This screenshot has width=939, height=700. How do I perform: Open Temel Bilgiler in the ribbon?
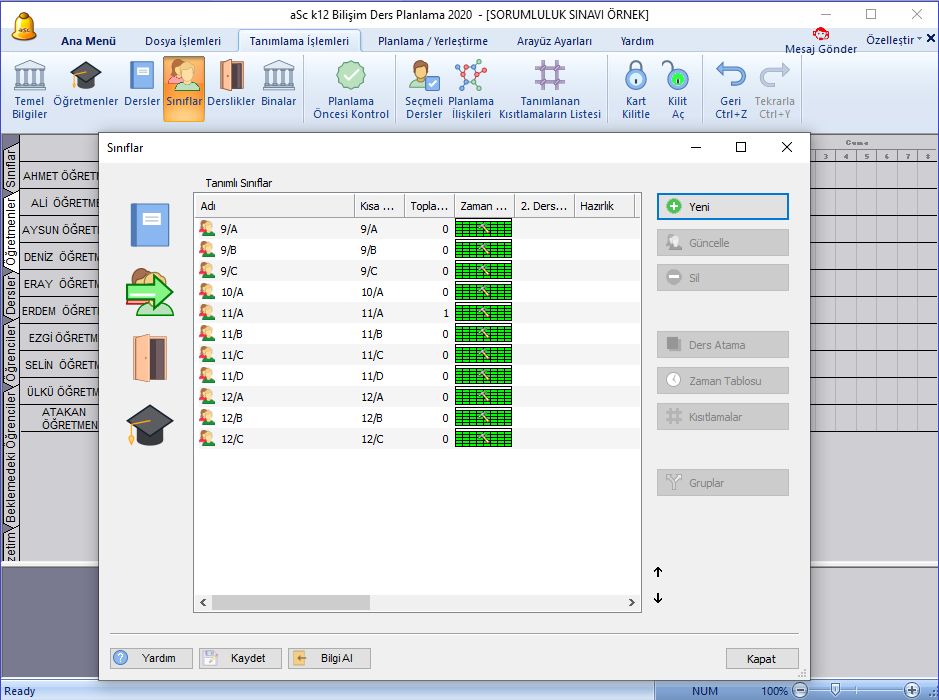coord(29,89)
